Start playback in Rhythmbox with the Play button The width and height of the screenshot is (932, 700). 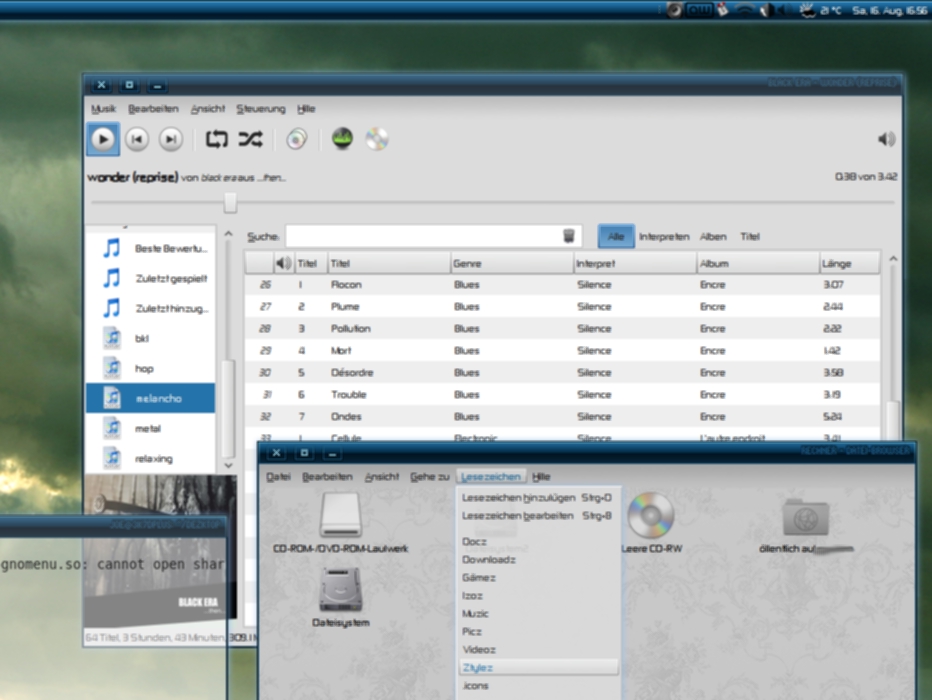coord(103,140)
